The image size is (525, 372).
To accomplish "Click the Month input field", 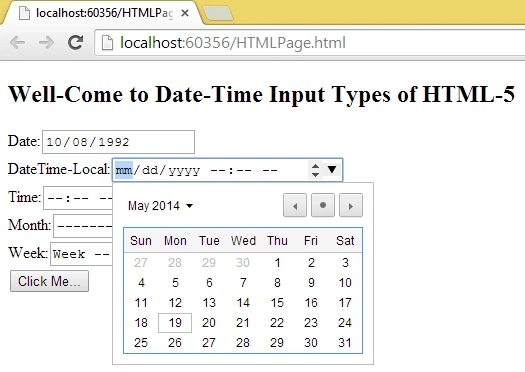I will (83, 226).
